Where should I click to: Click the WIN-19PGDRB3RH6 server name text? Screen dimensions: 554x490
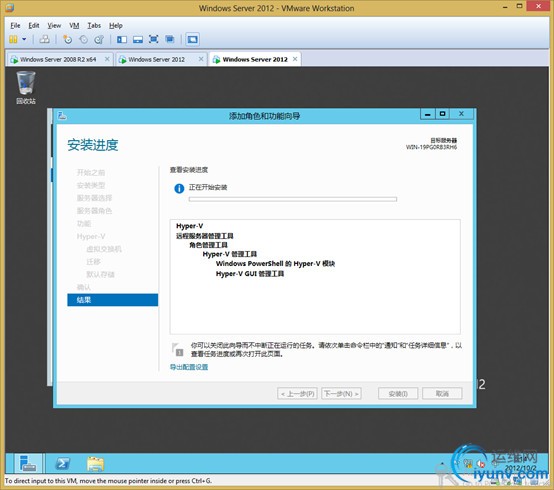431,147
